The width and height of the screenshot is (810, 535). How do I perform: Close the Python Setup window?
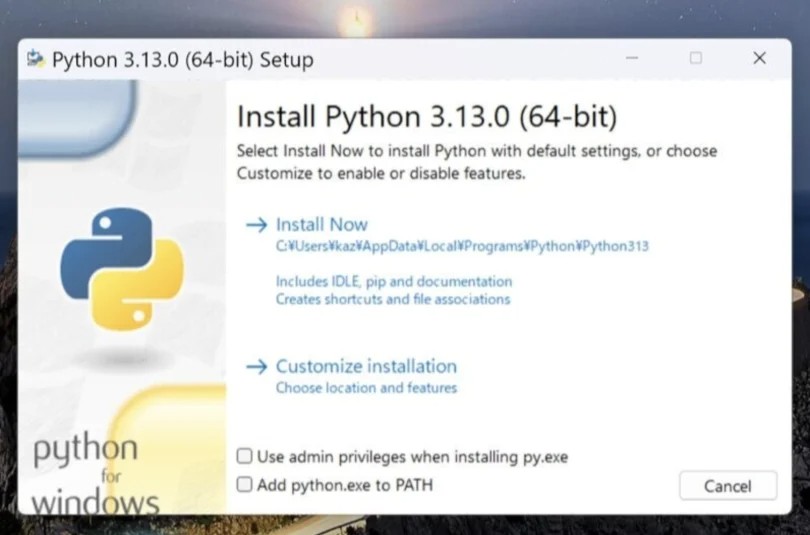pos(759,58)
